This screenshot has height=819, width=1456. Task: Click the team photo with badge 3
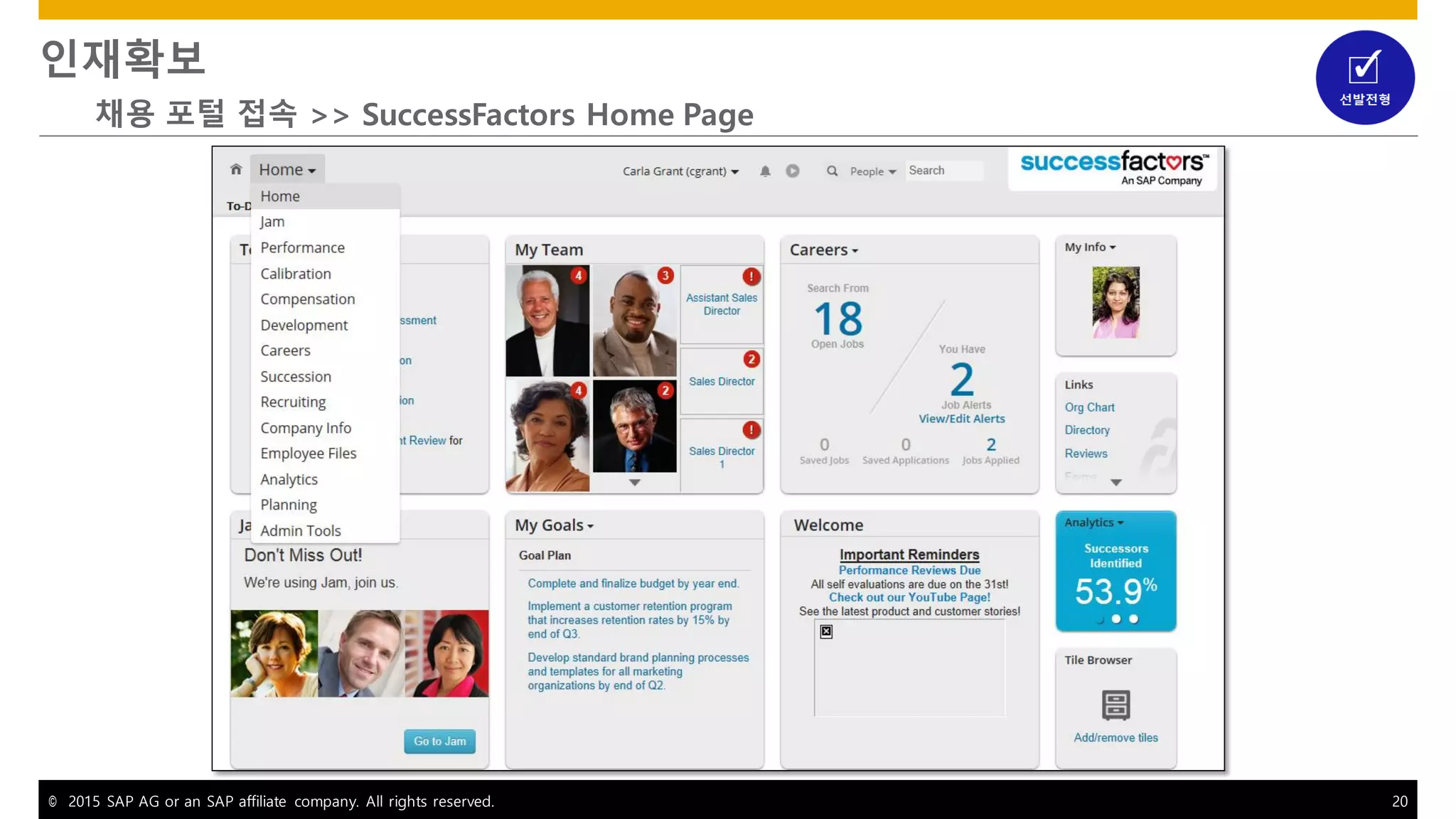point(634,321)
